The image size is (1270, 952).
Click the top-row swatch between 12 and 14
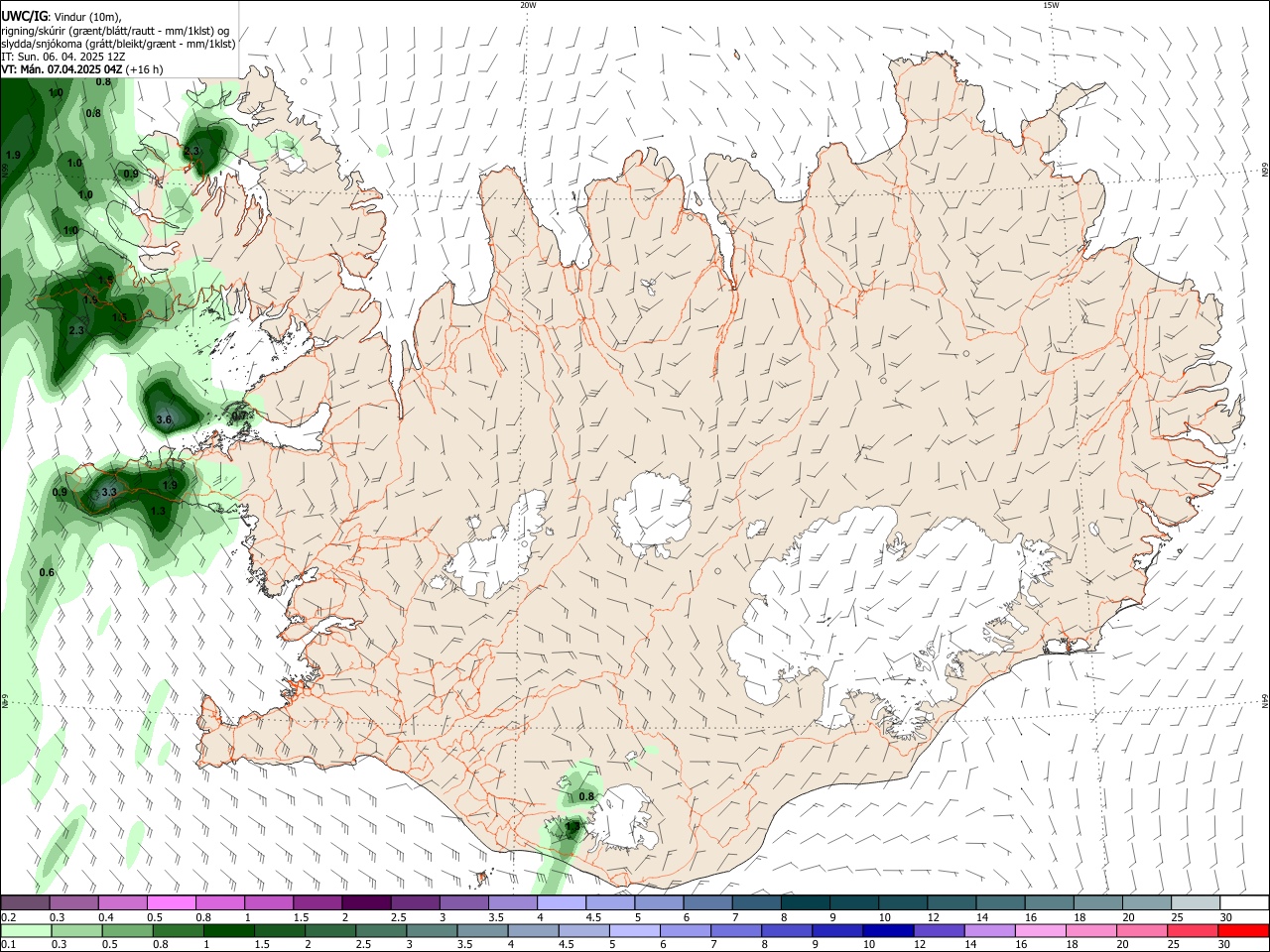tap(952, 903)
